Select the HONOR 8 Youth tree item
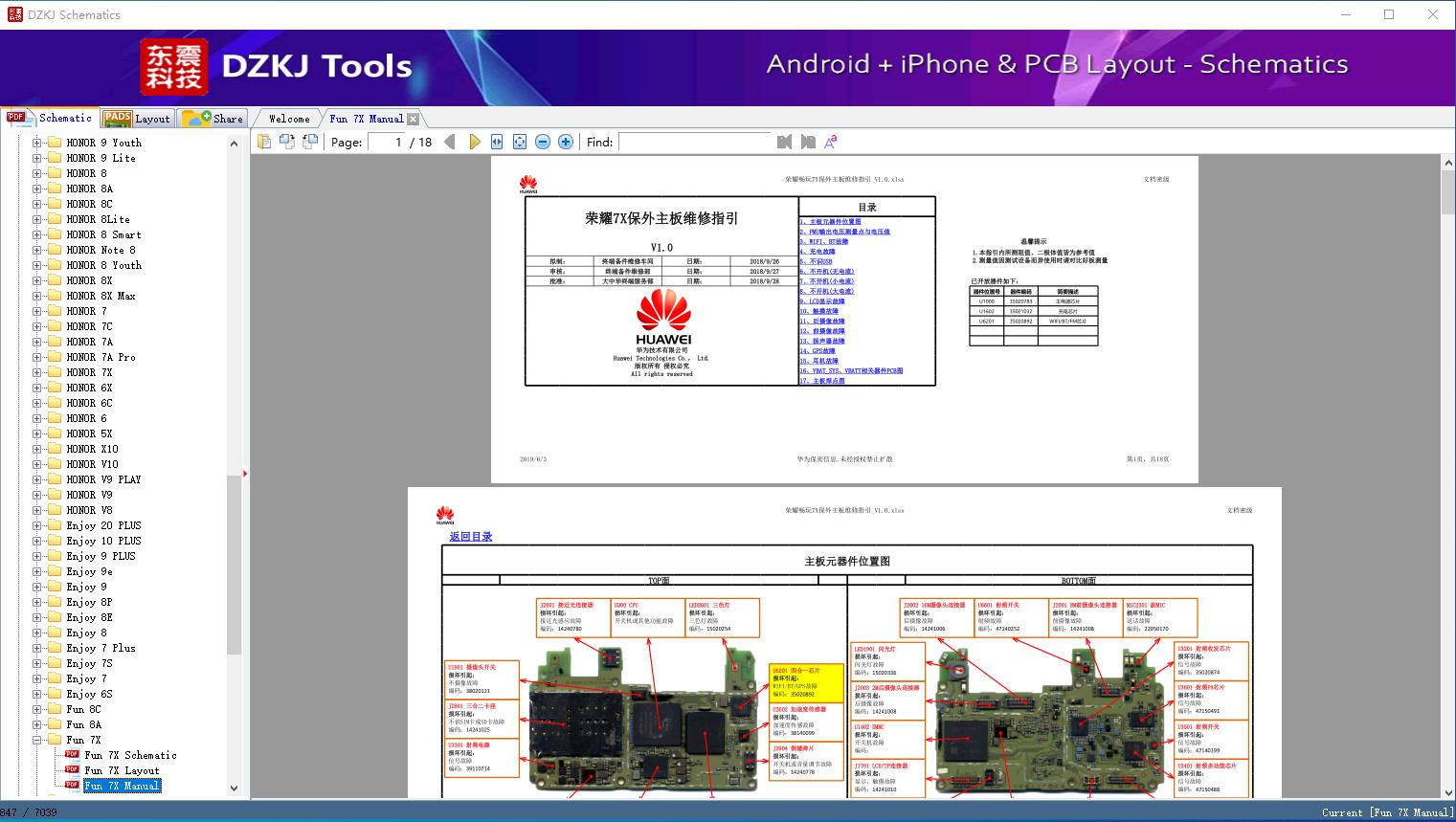 tap(103, 265)
